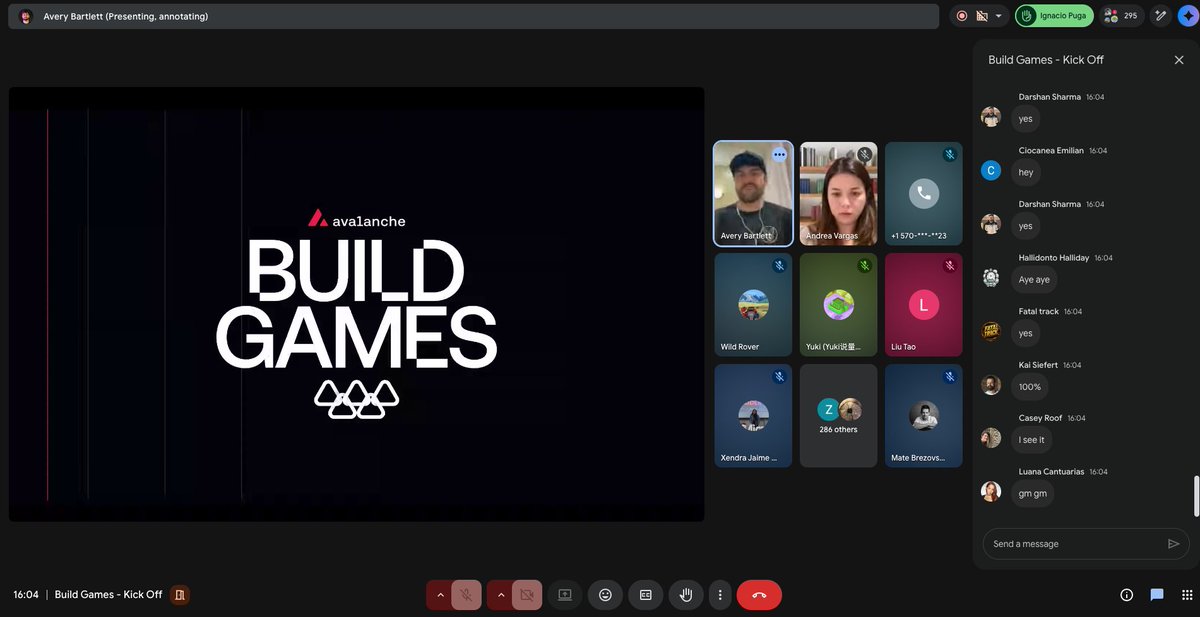Image resolution: width=1200 pixels, height=617 pixels.
Task: Click muted mic icon on the phone caller tile
Action: (950, 155)
